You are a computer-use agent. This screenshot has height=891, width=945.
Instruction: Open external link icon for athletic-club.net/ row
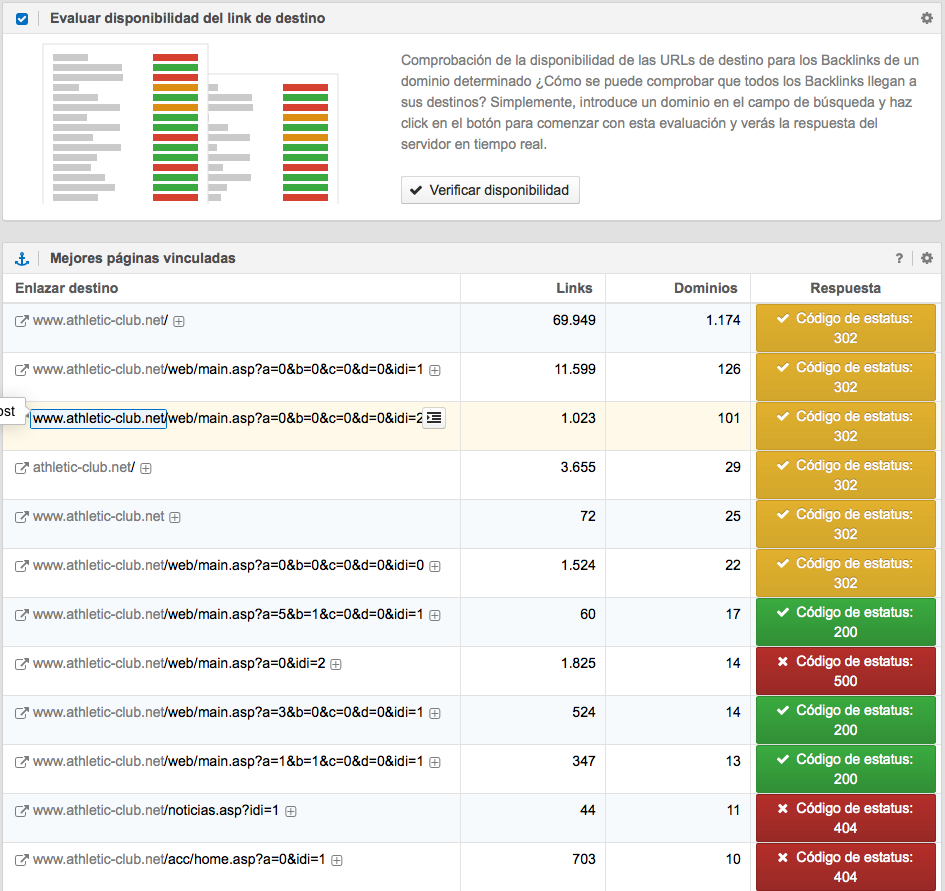point(22,468)
